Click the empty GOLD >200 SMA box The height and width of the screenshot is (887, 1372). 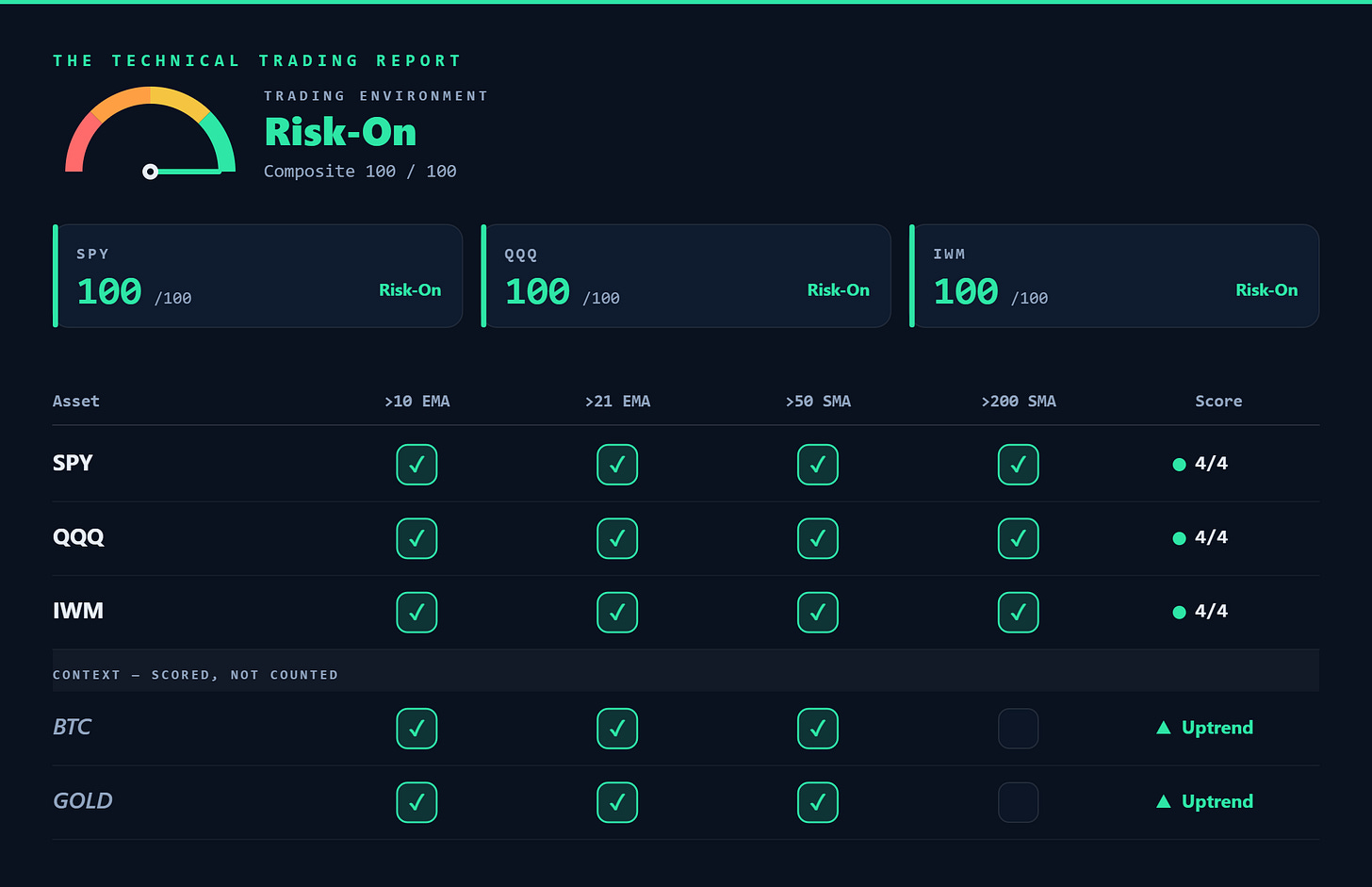[1019, 802]
